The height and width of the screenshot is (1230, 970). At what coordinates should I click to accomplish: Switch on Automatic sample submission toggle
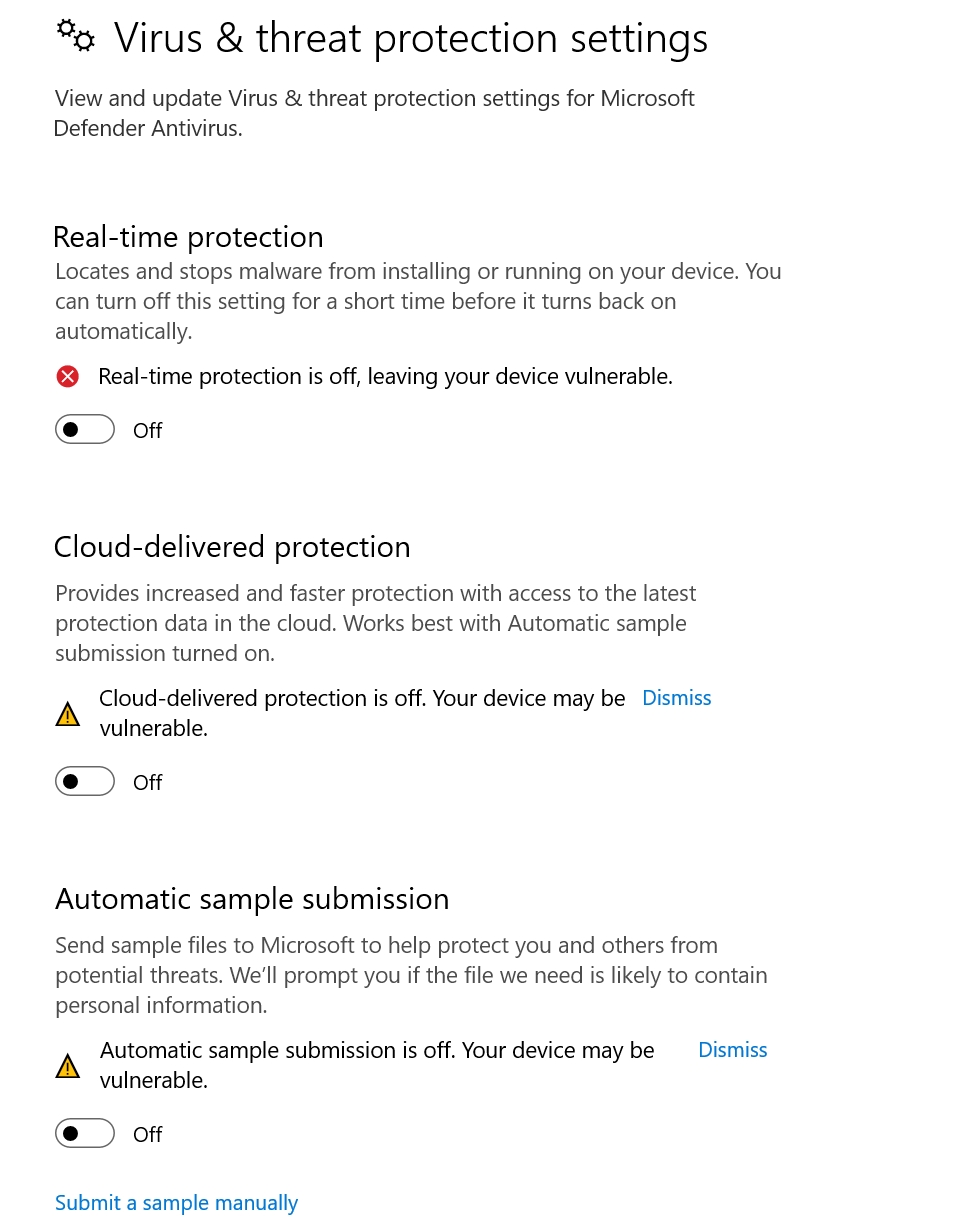click(x=85, y=1134)
